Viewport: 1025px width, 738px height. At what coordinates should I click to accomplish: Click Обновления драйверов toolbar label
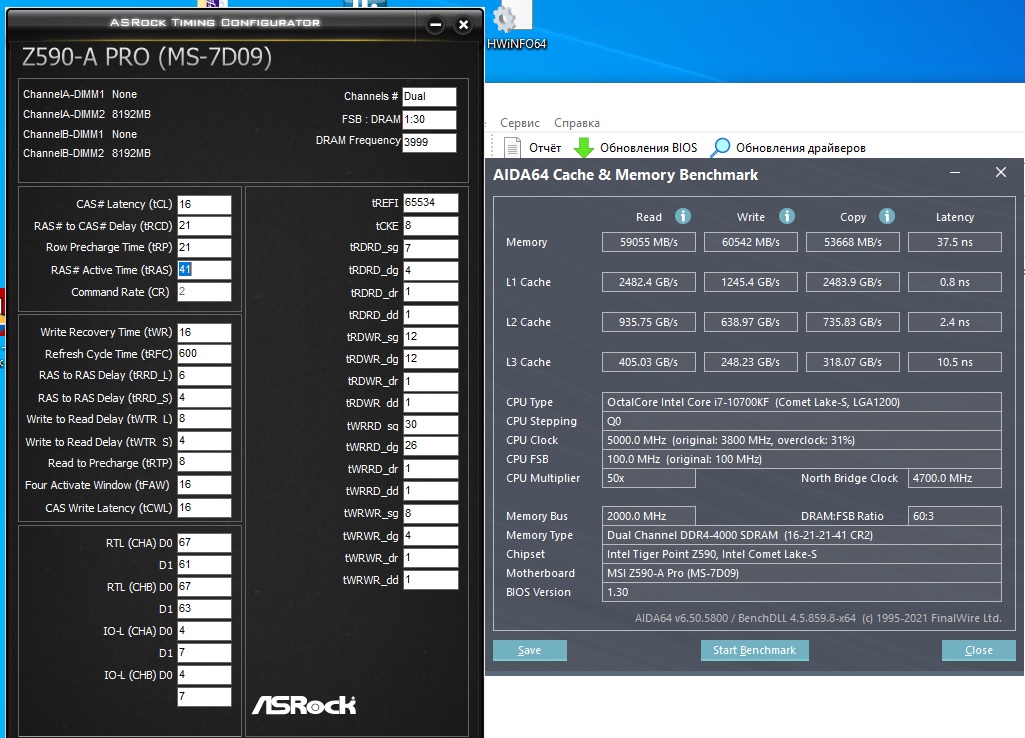tap(801, 148)
